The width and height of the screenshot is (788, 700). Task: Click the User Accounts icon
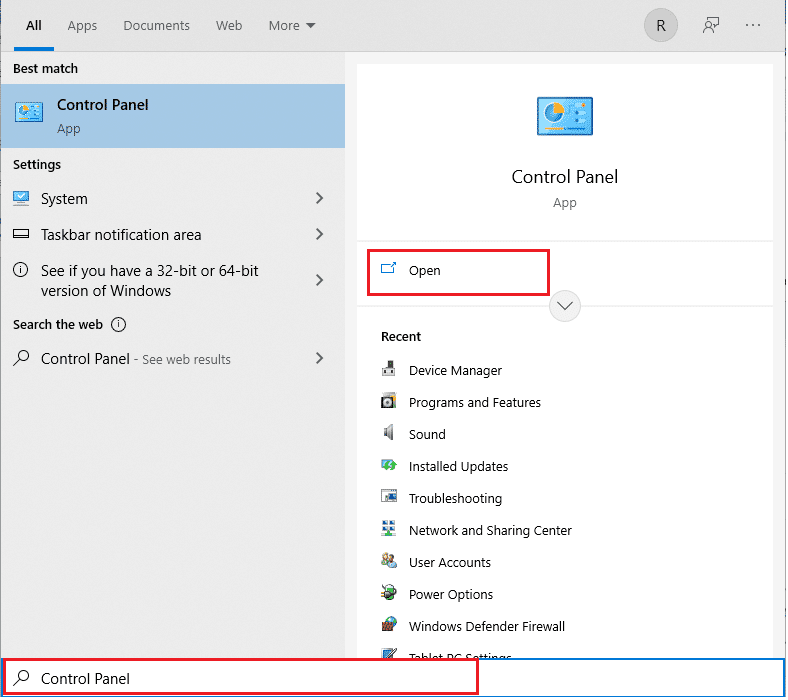389,562
